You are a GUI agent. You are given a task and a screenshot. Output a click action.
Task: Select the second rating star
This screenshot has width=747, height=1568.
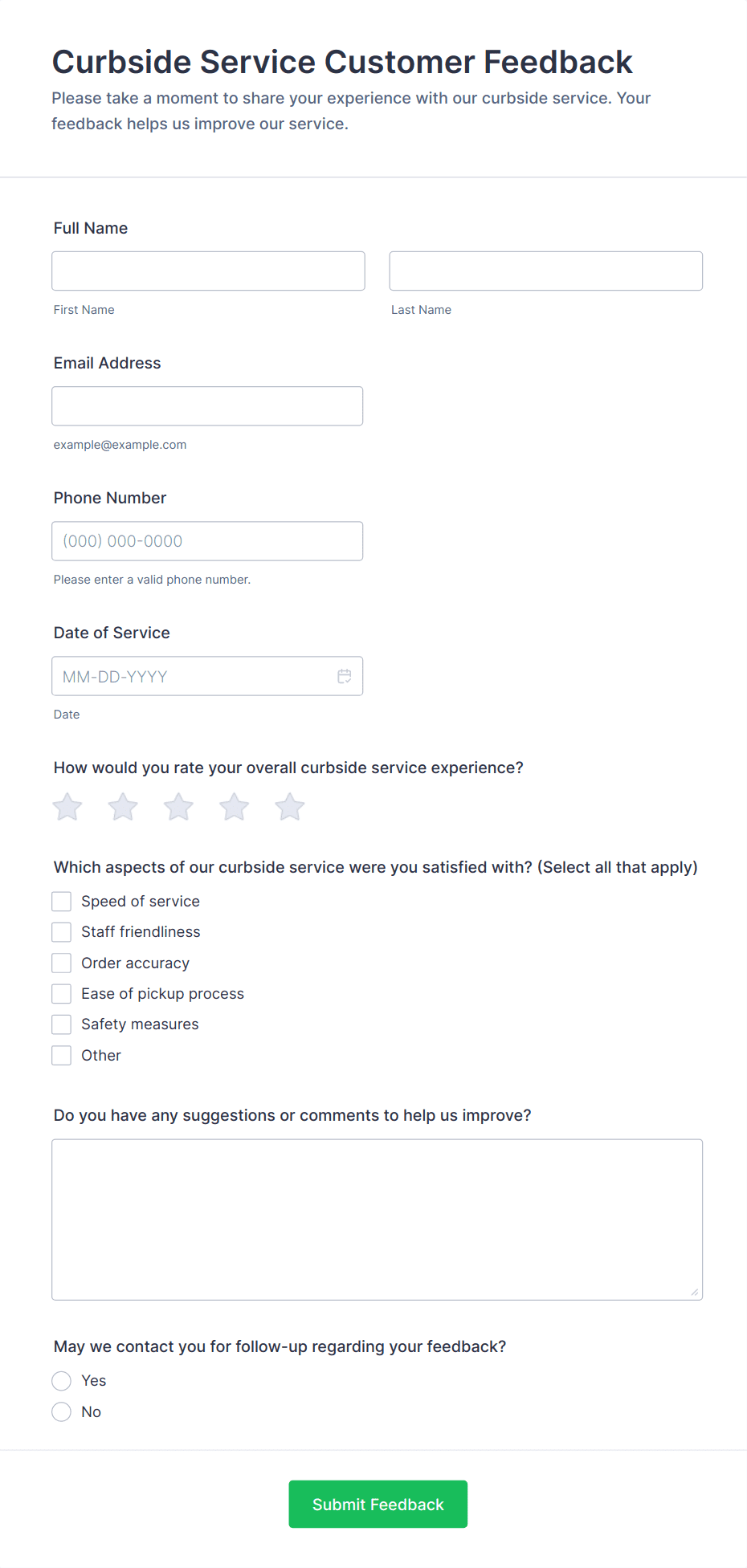(123, 807)
